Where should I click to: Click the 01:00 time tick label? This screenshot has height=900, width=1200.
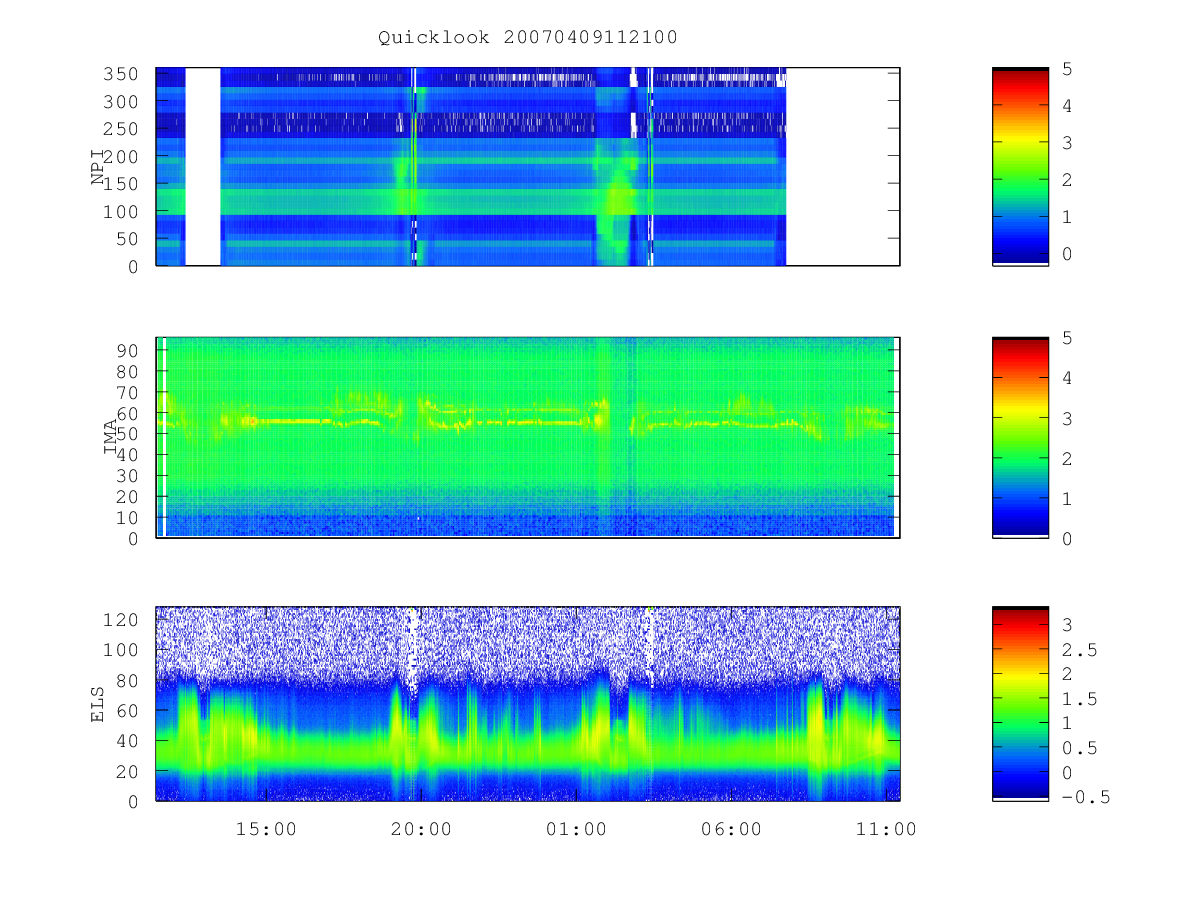(x=577, y=829)
